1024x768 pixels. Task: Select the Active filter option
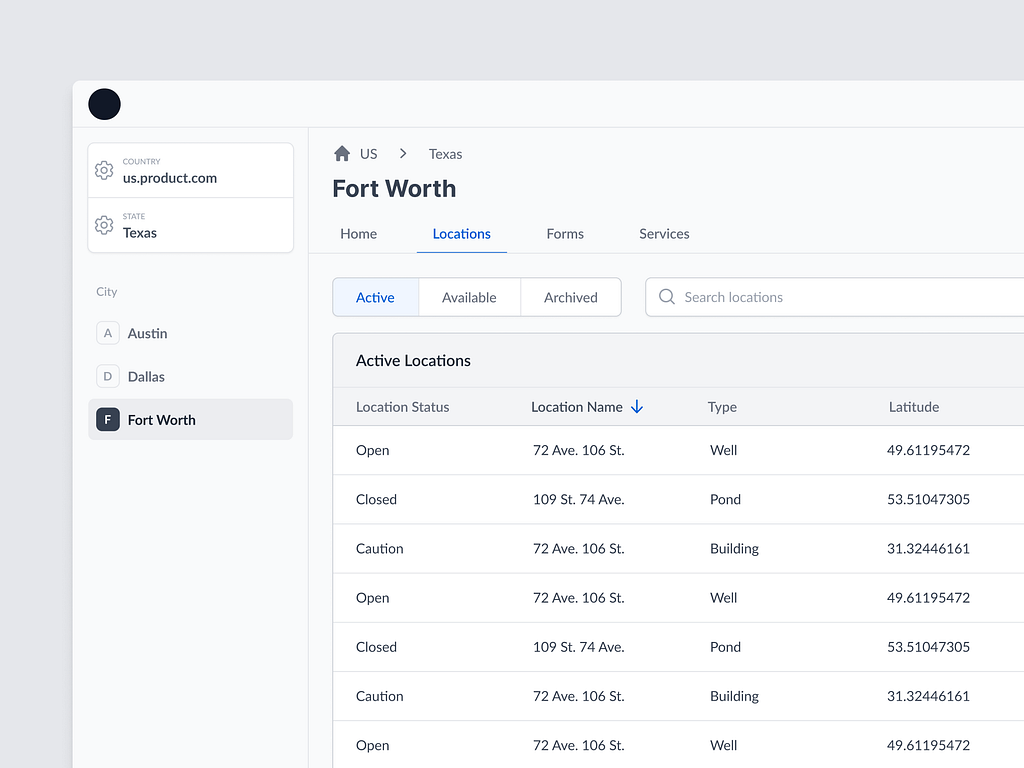pos(375,297)
